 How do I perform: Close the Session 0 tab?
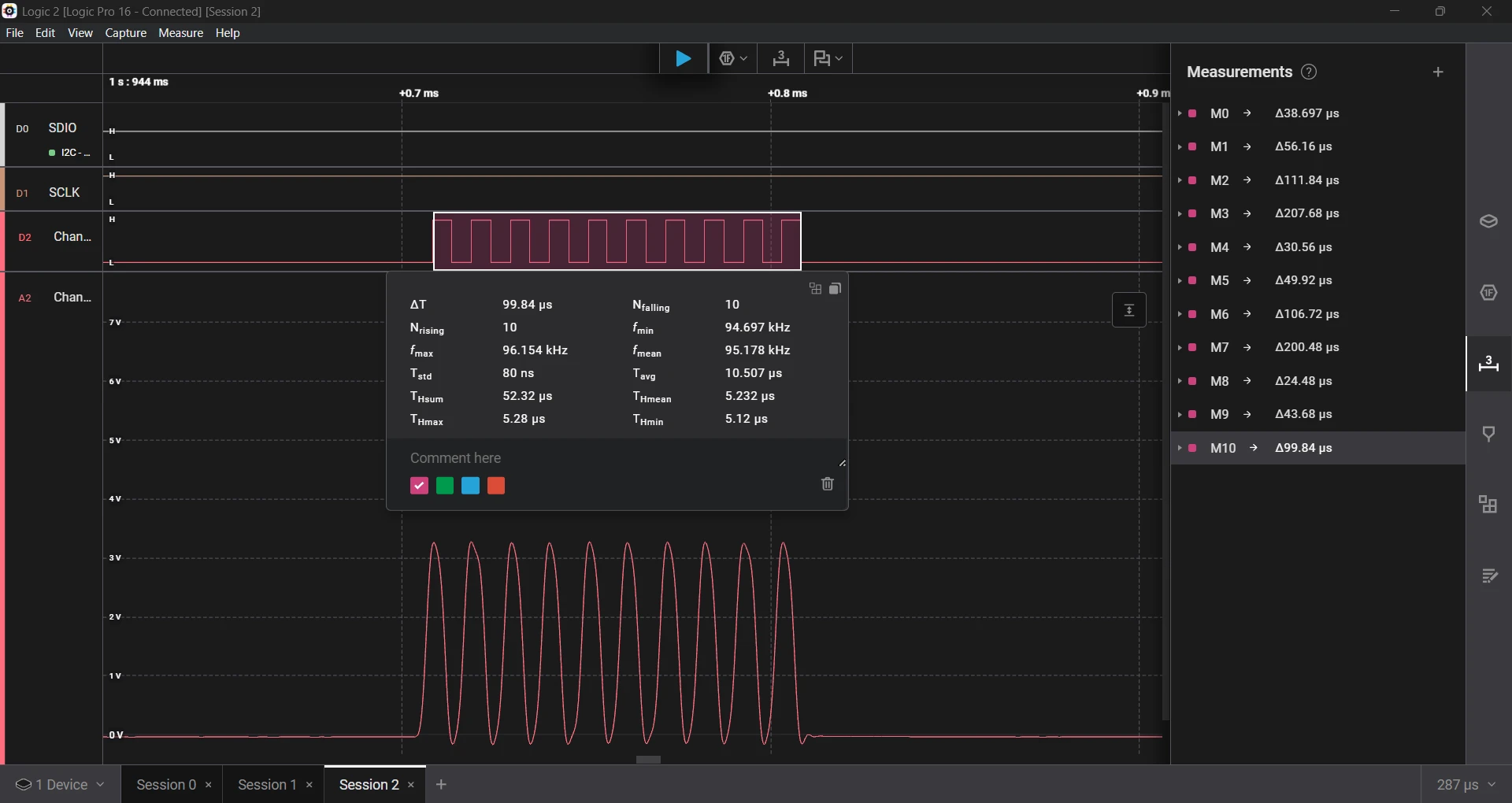[209, 785]
